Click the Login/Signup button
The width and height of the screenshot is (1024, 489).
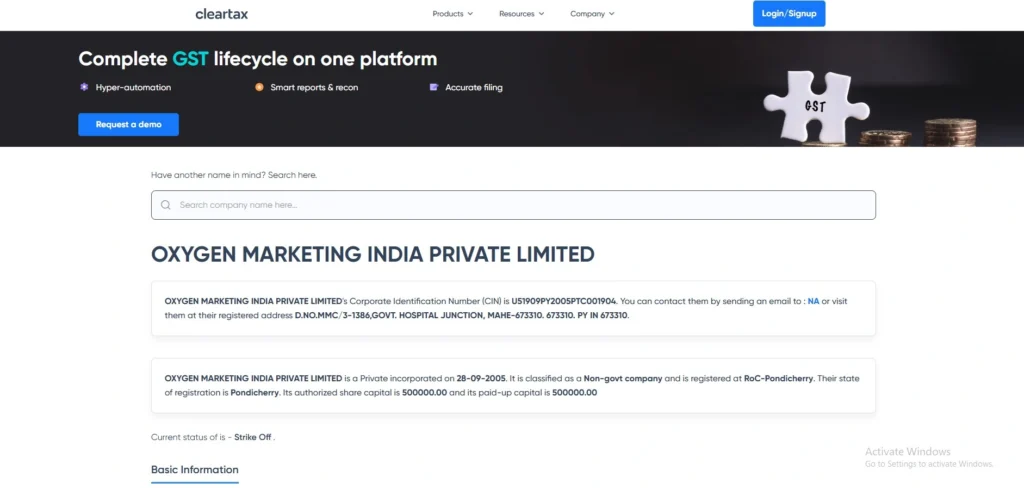point(789,14)
